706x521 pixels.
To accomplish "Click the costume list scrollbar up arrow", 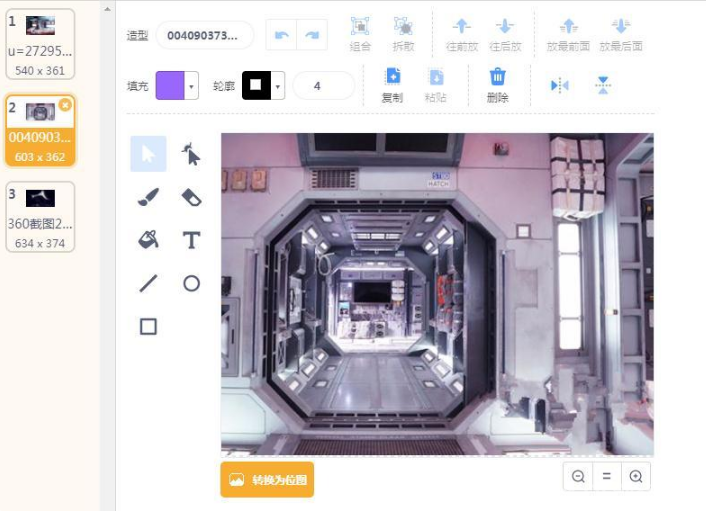I will click(x=108, y=9).
